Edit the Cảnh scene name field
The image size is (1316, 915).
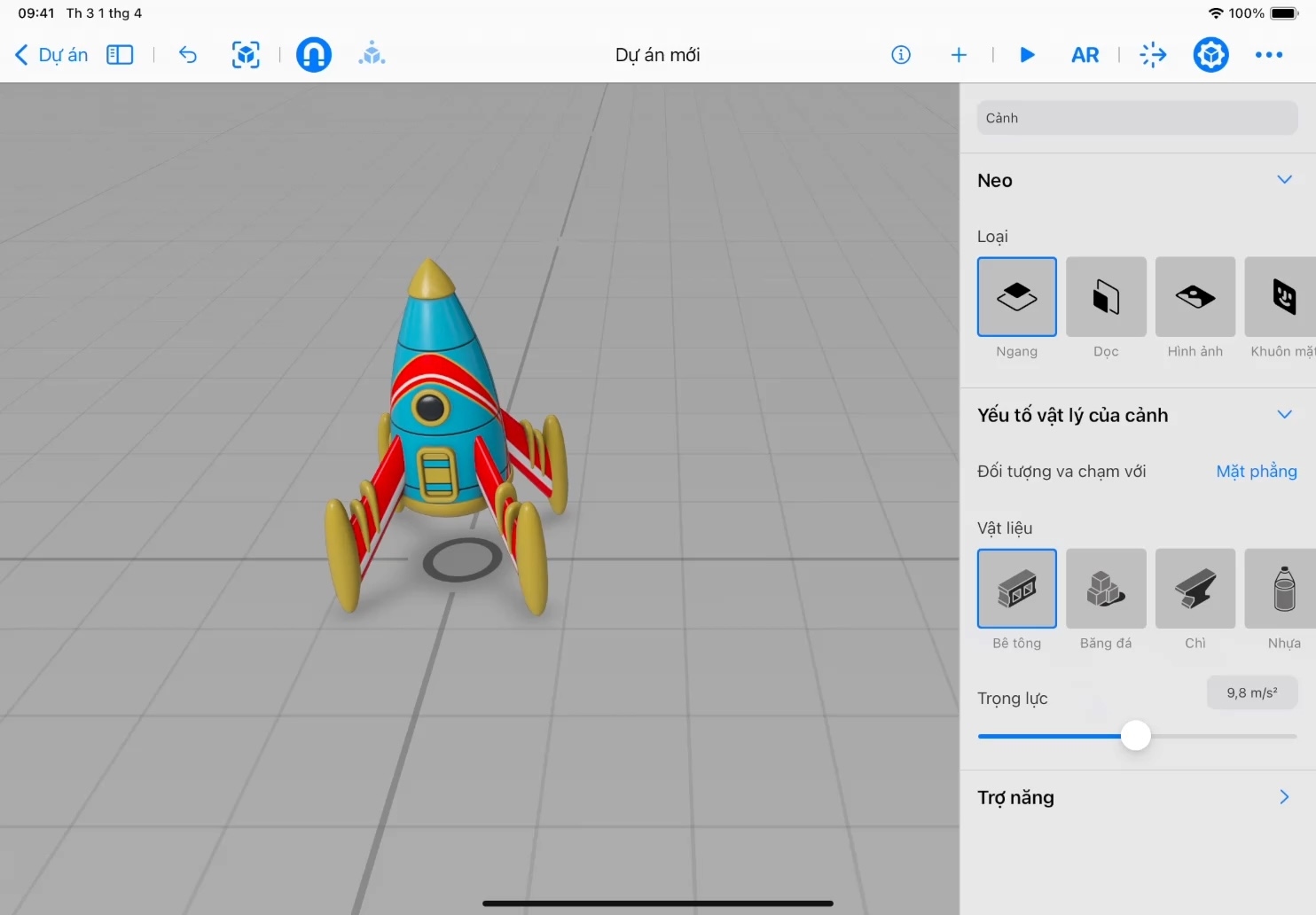click(x=1138, y=118)
